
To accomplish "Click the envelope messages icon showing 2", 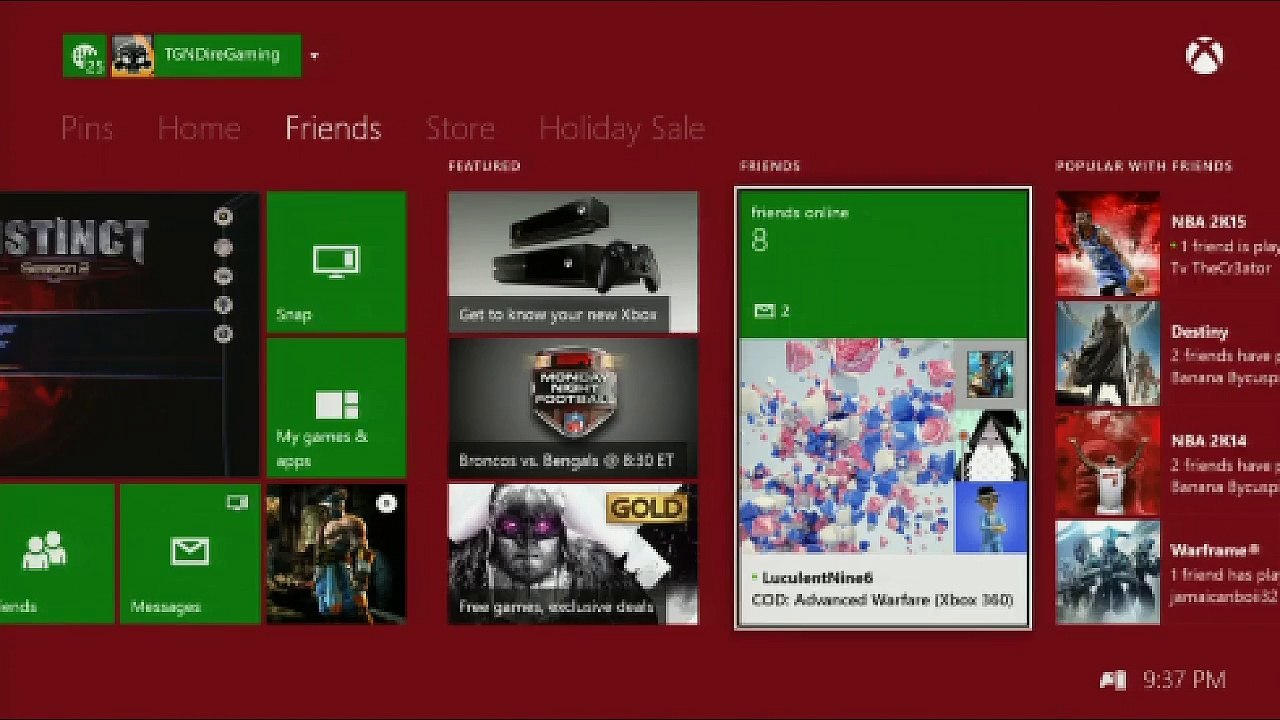I will [765, 311].
